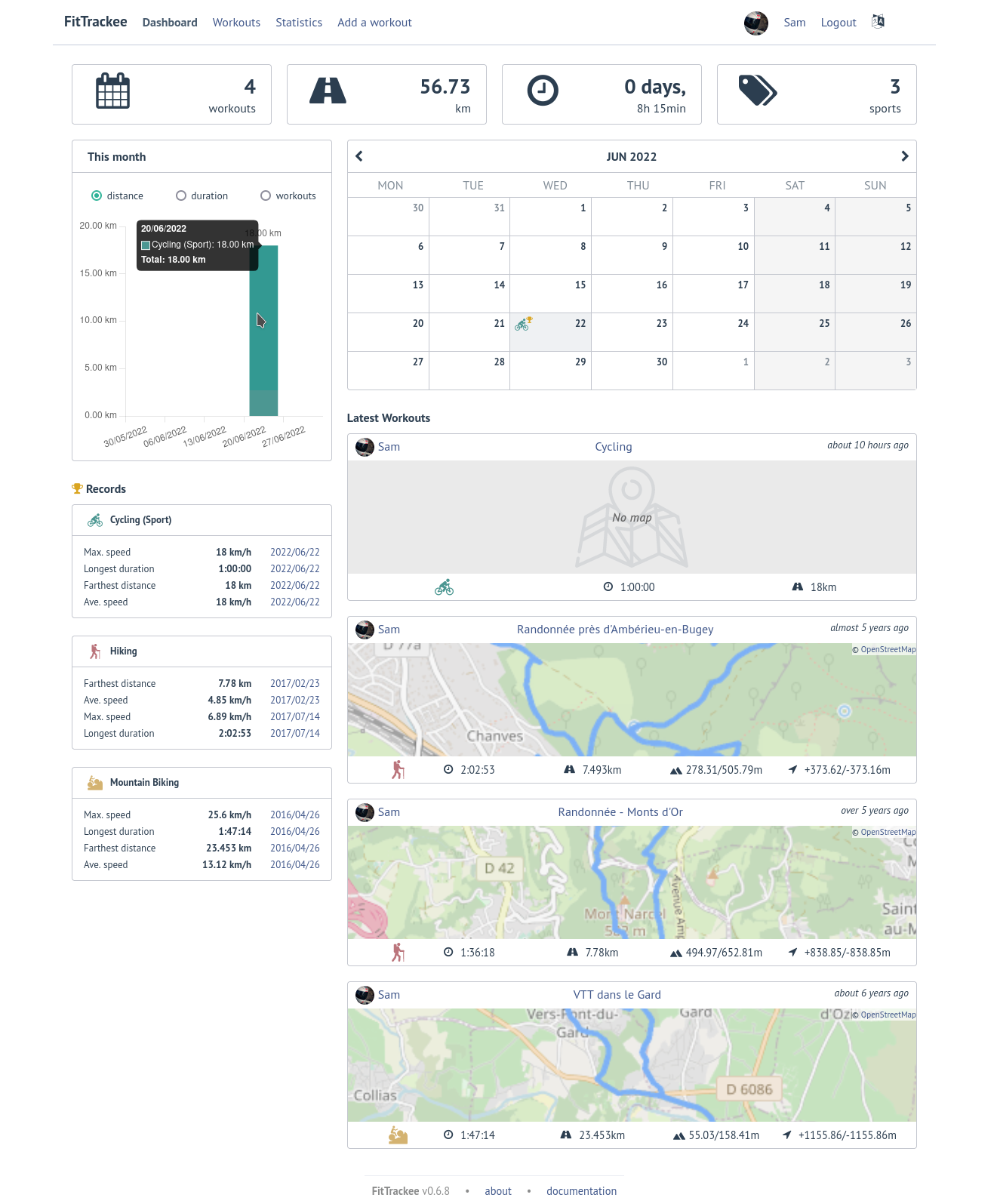Click the JUN 2022 calendar heading
The image size is (997, 1204).
(x=632, y=157)
